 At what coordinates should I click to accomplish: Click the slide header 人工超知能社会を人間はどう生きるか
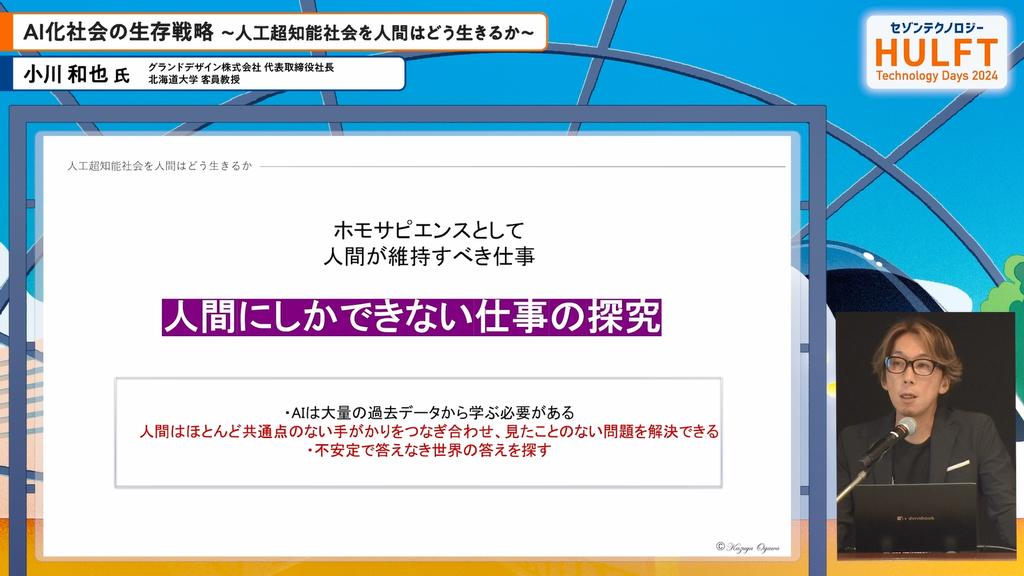(x=160, y=165)
